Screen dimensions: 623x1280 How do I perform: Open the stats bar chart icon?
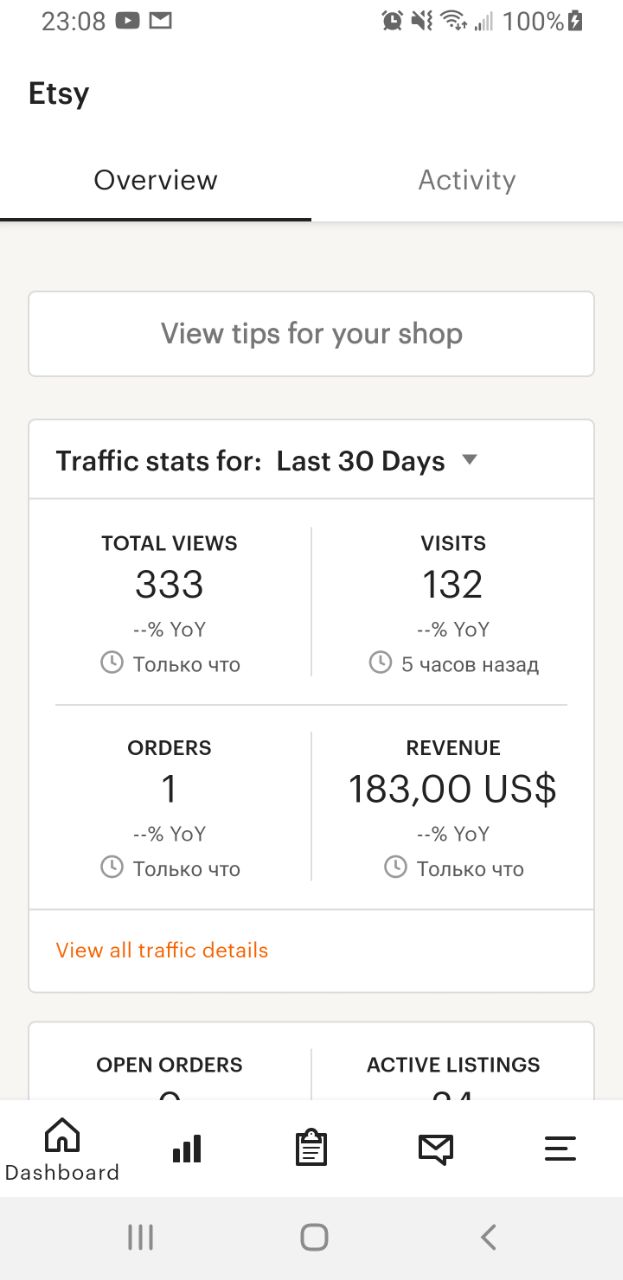pyautogui.click(x=187, y=1149)
